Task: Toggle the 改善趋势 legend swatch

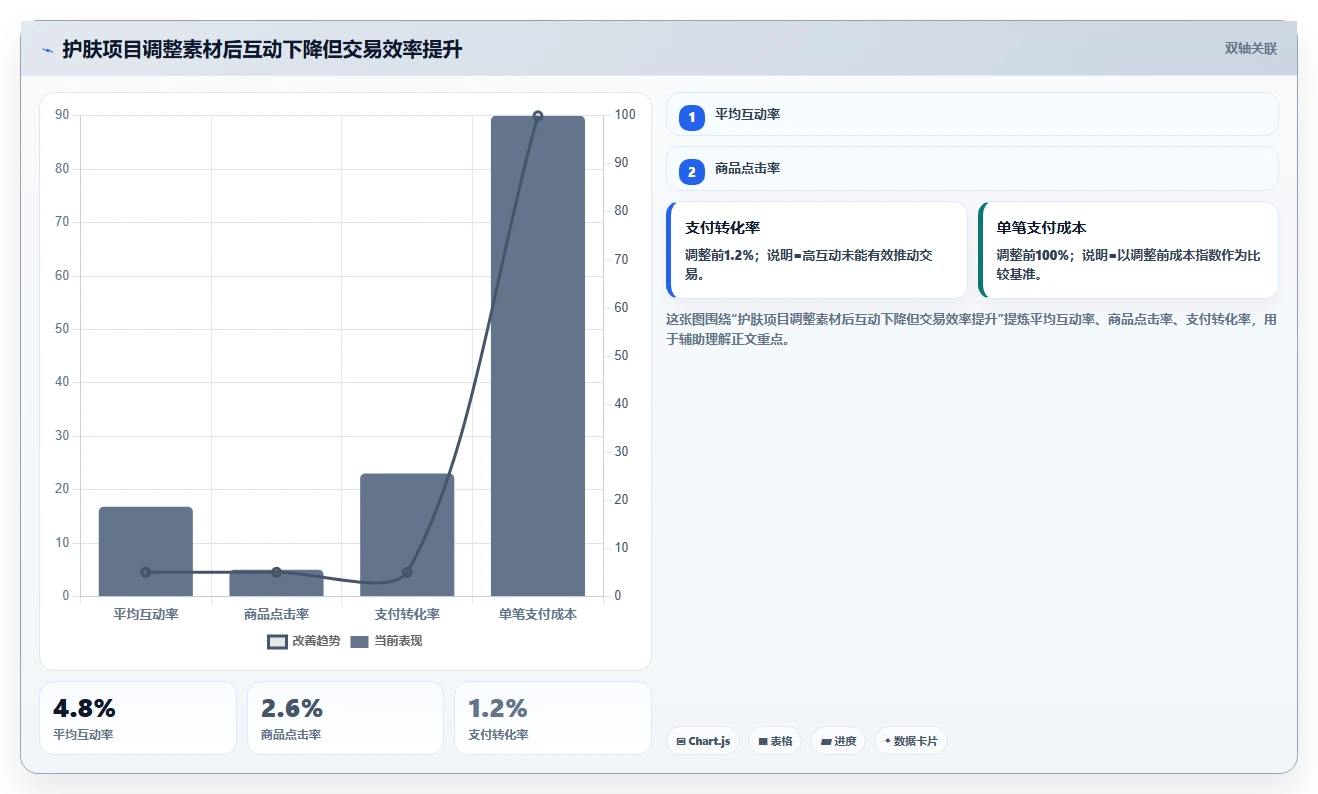Action: click(x=277, y=641)
